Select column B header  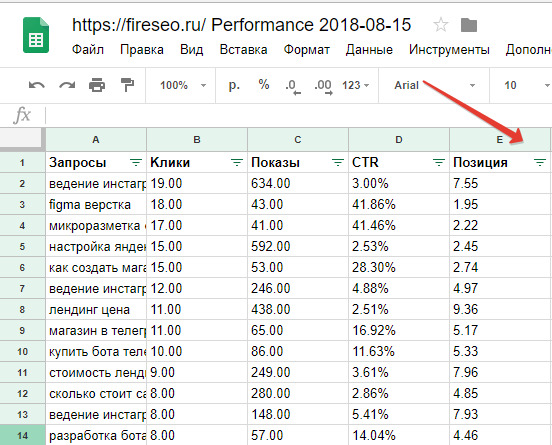pyautogui.click(x=197, y=139)
